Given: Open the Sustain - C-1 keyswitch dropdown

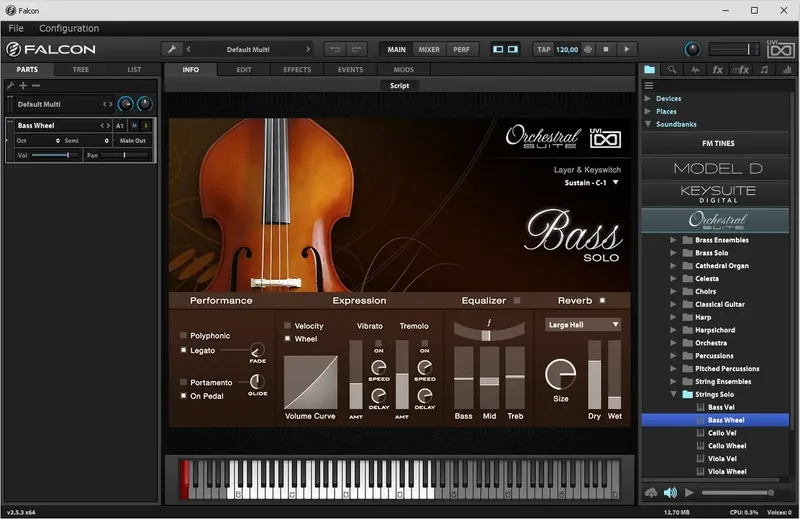Looking at the screenshot, I should [591, 183].
